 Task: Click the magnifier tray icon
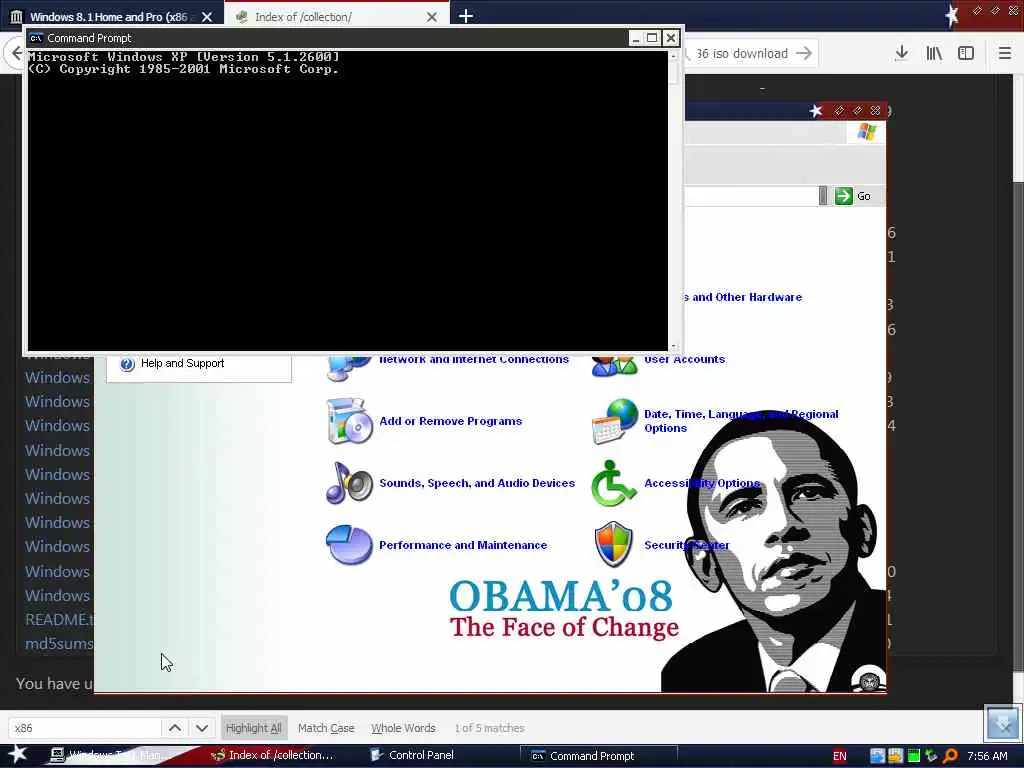click(x=950, y=756)
